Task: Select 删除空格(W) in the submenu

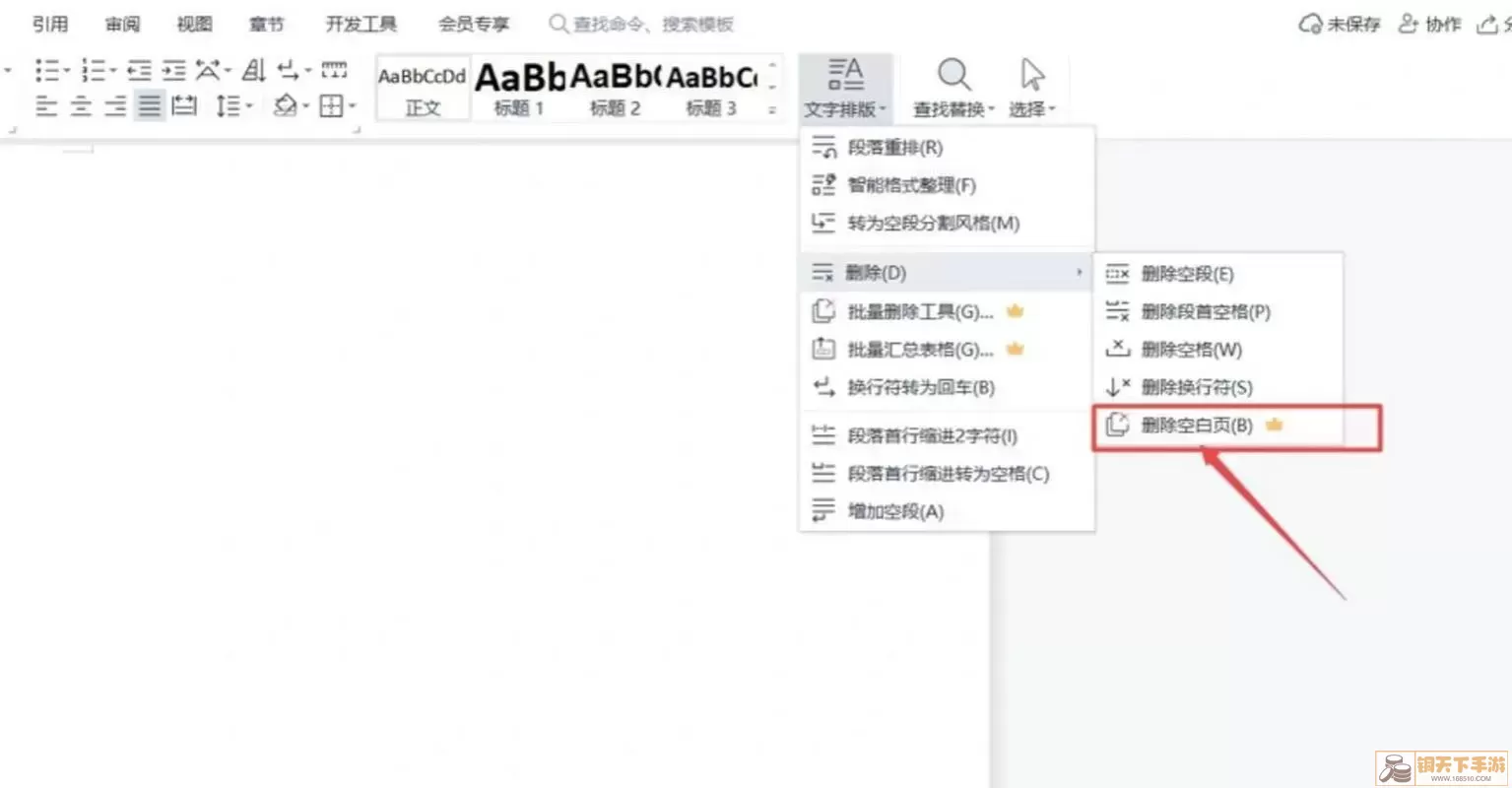Action: point(1218,349)
